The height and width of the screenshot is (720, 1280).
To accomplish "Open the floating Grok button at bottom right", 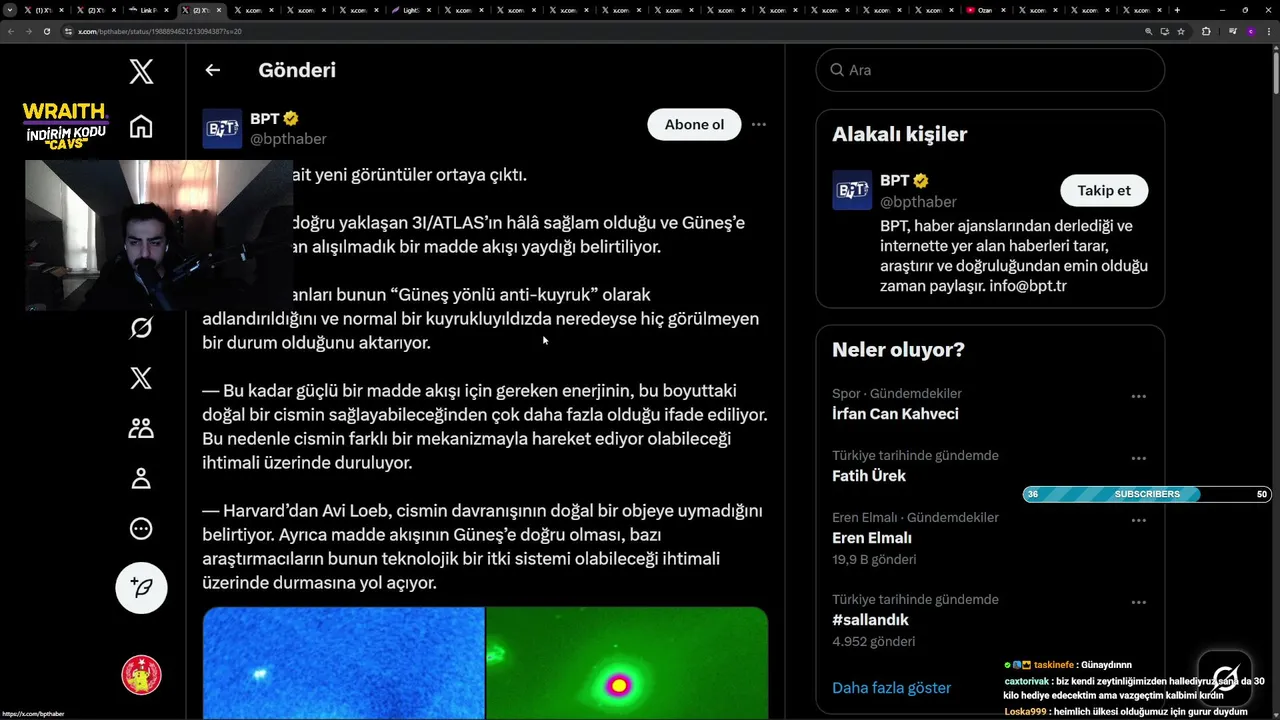I will click(x=1226, y=677).
